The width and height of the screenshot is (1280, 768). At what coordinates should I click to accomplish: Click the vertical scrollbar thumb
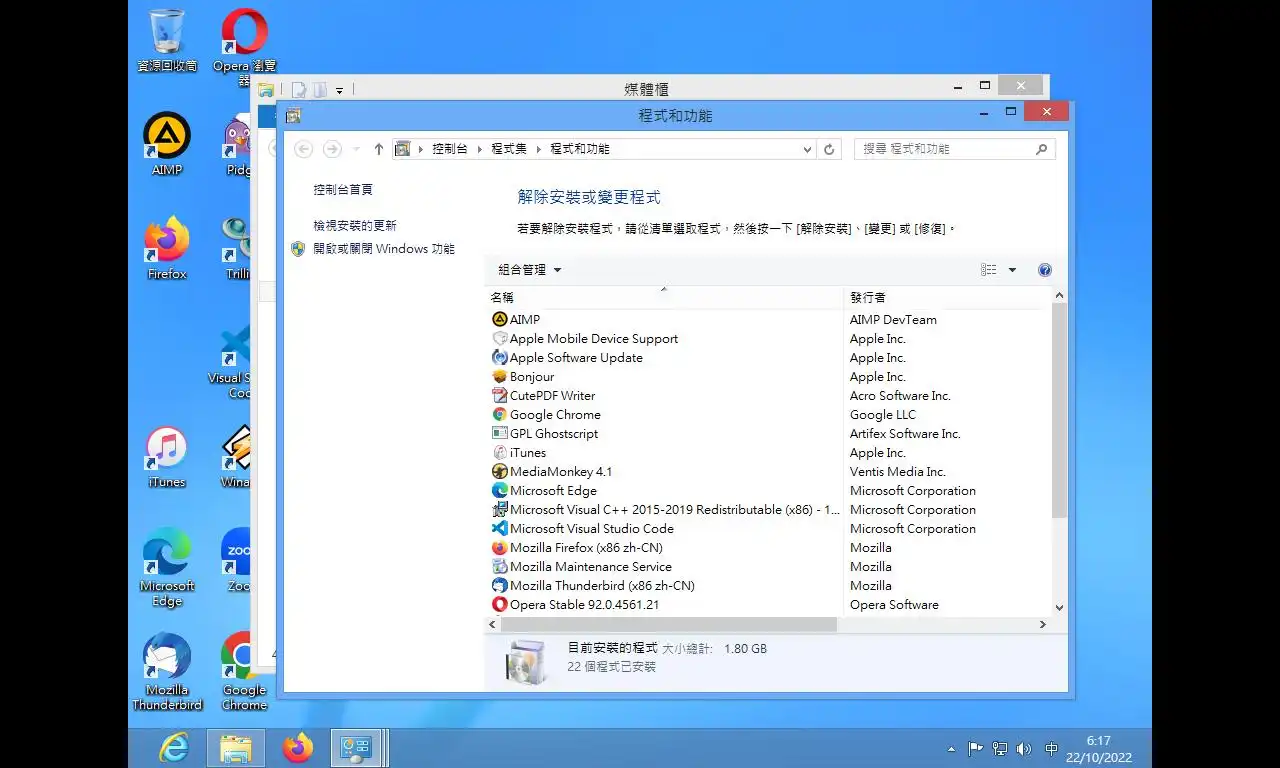pos(1060,411)
